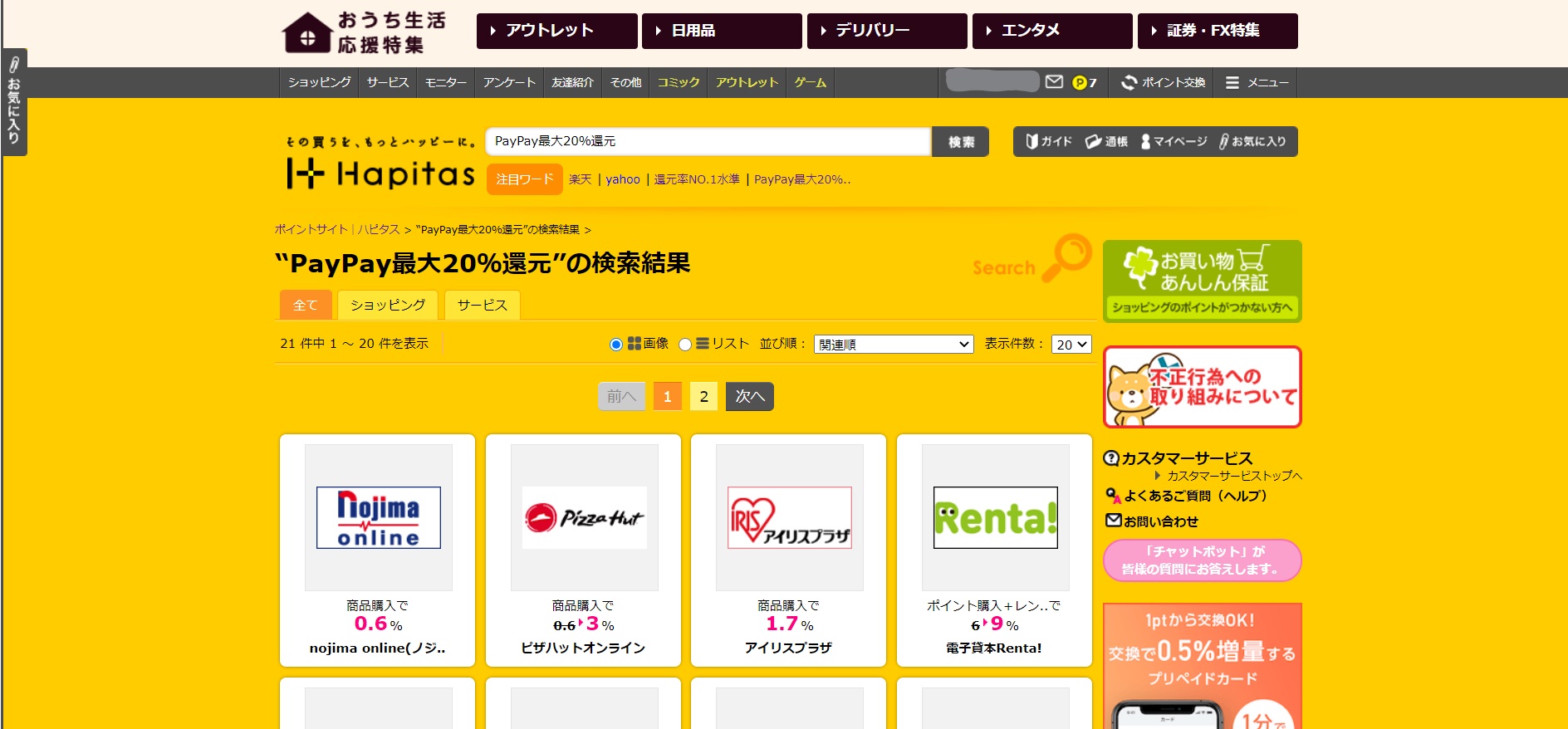Go to results page 2

[704, 396]
